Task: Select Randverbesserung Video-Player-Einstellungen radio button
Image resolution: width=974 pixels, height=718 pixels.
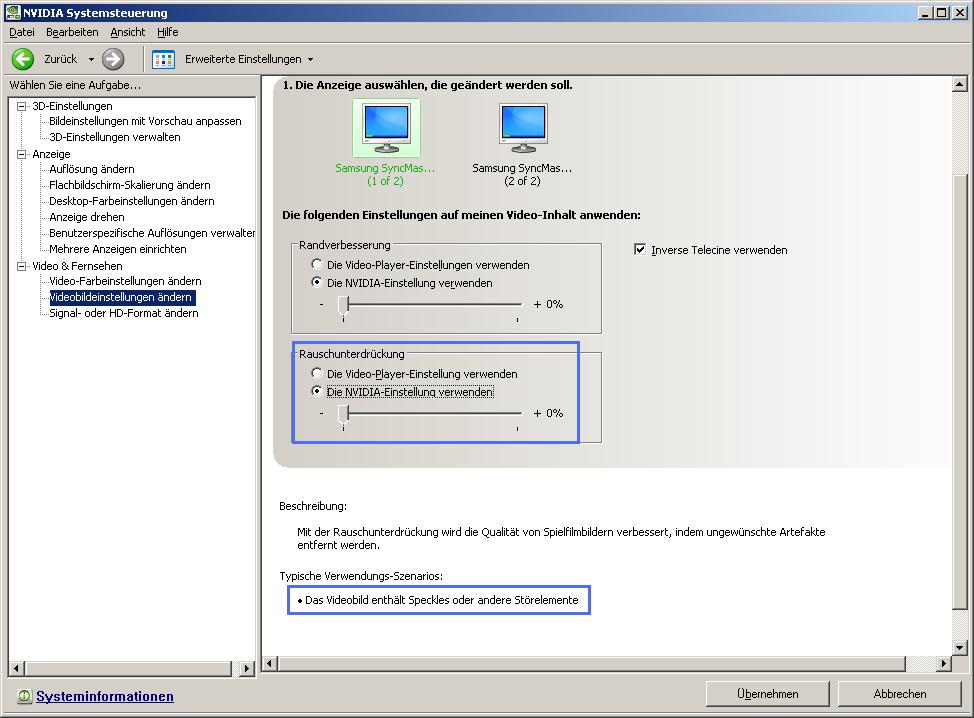Action: click(x=317, y=264)
